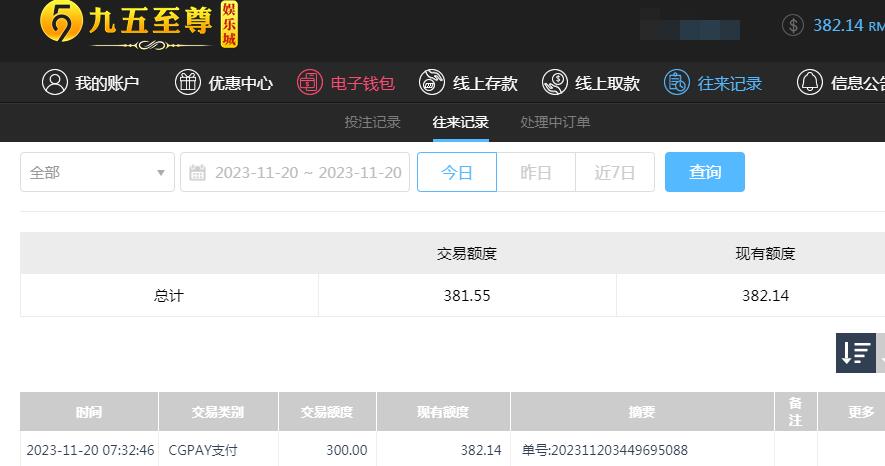
Task: Click the 查询 search button
Action: [705, 172]
